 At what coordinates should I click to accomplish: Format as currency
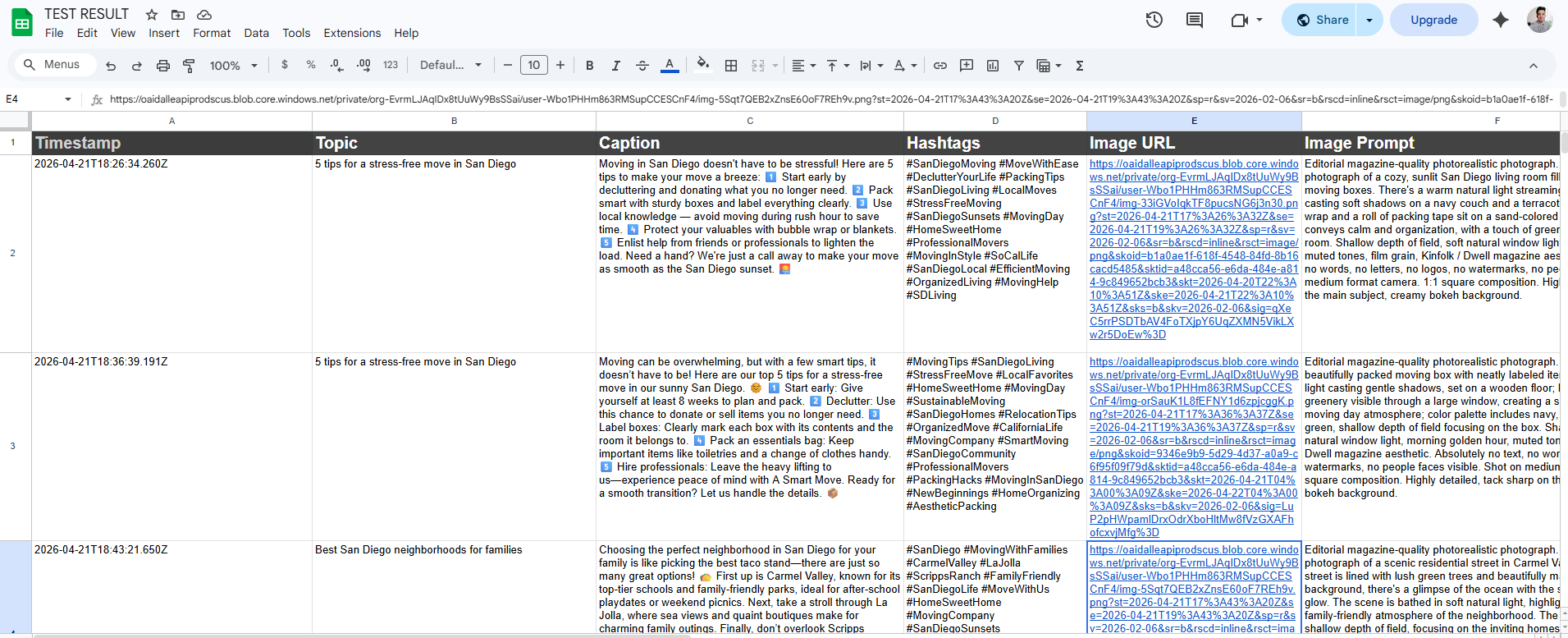pos(285,65)
